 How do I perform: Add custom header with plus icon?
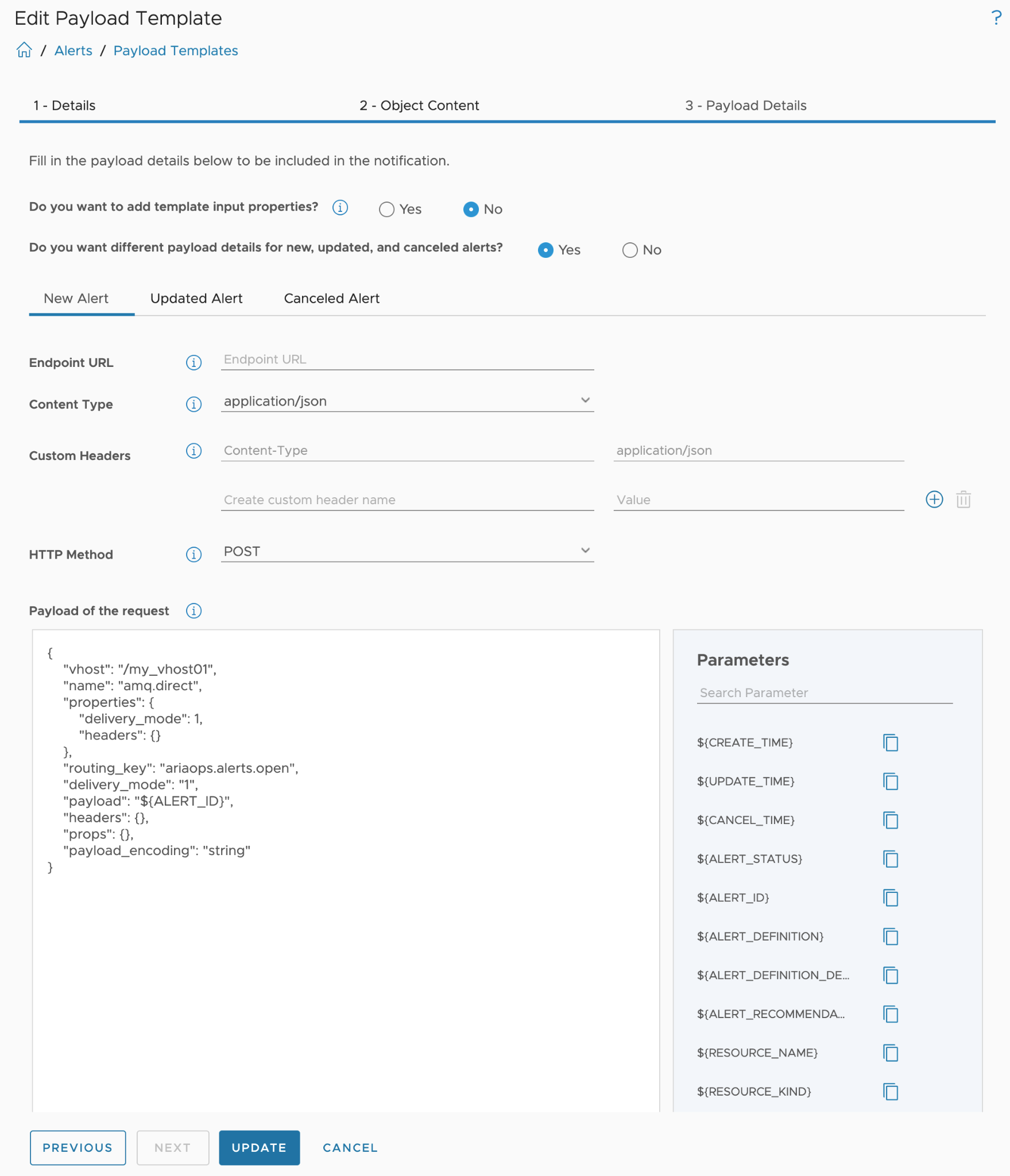tap(934, 499)
